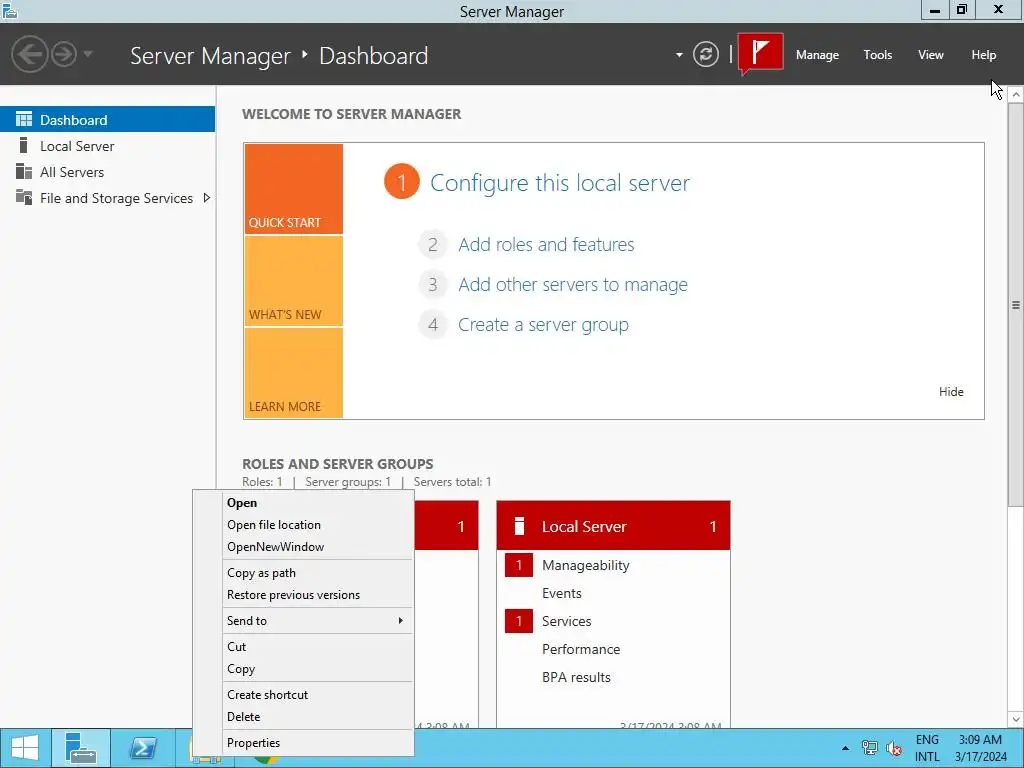Click Events in Local Server tile

(562, 593)
